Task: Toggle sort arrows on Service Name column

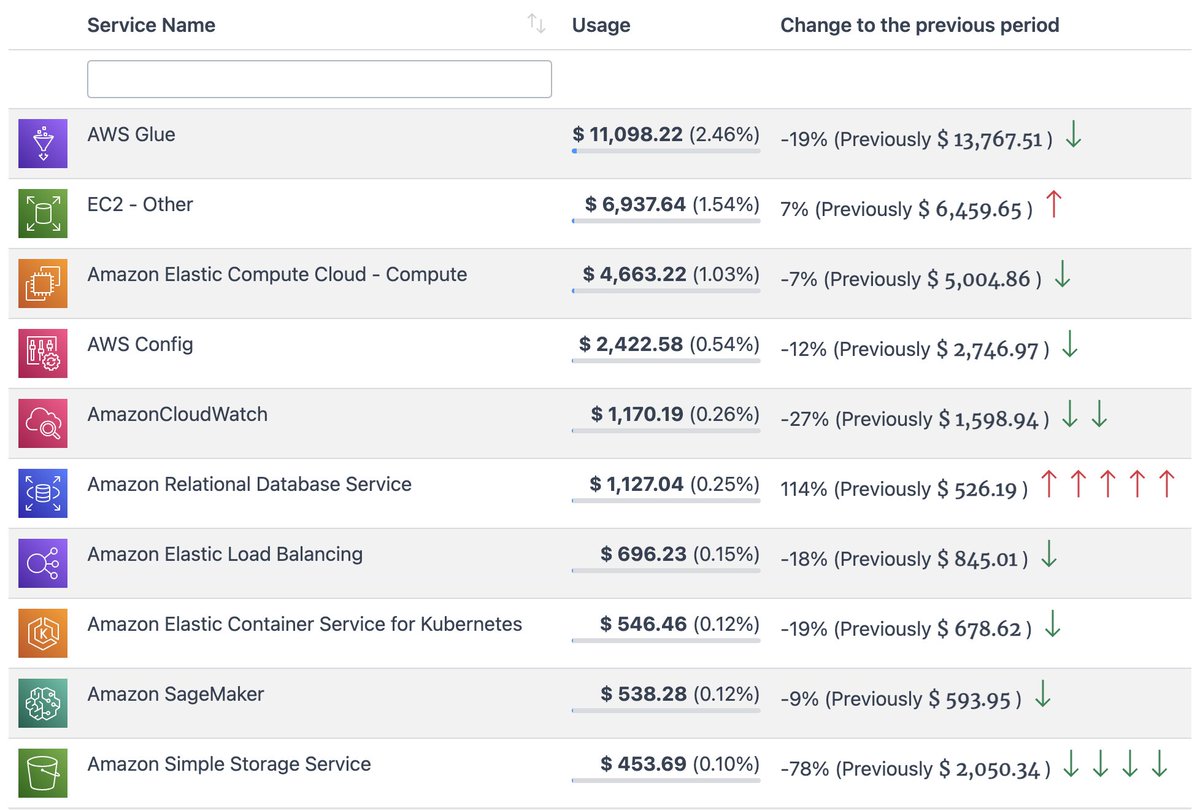Action: 537,25
